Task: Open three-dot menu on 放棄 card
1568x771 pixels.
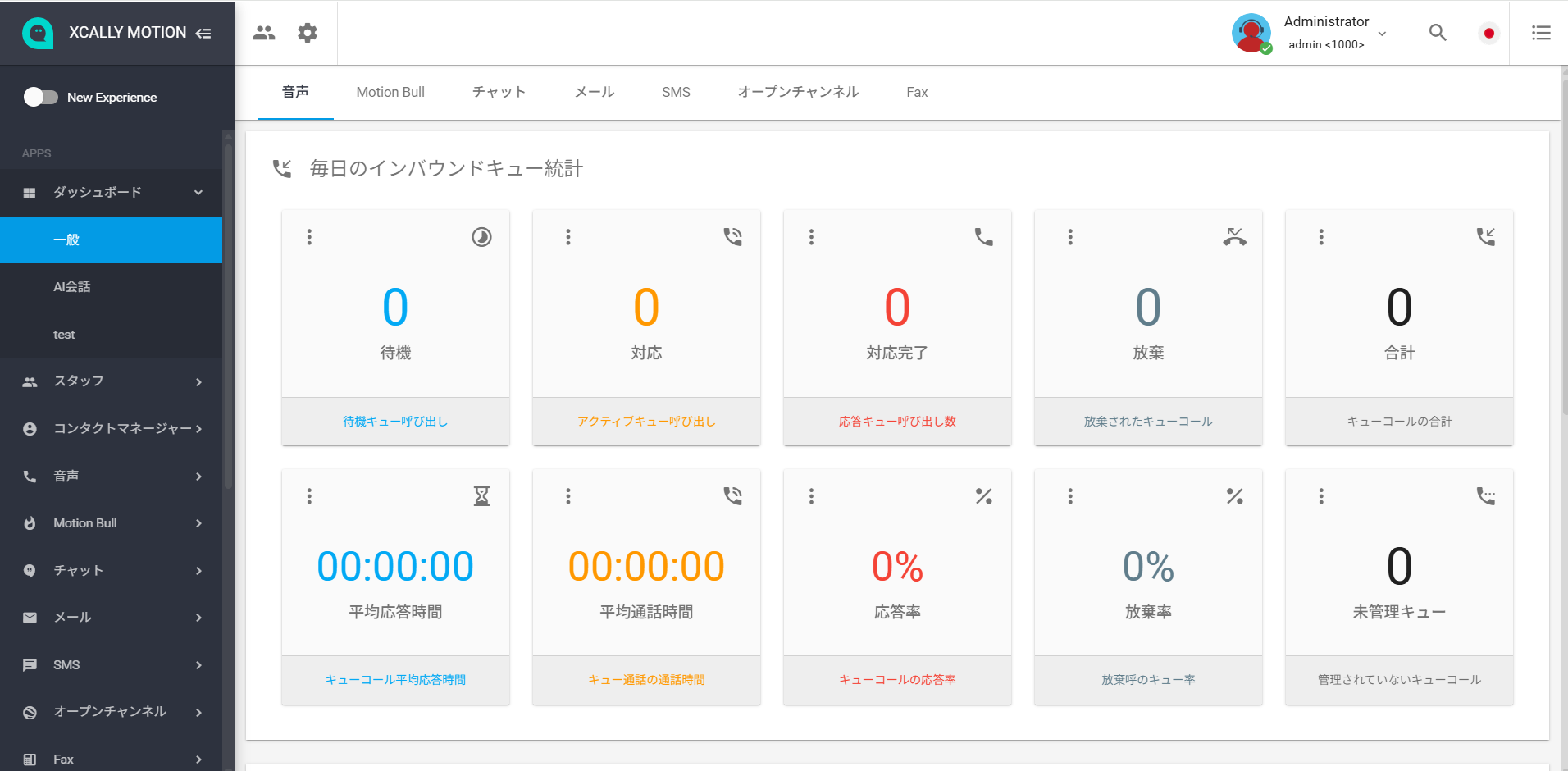Action: pos(1070,237)
